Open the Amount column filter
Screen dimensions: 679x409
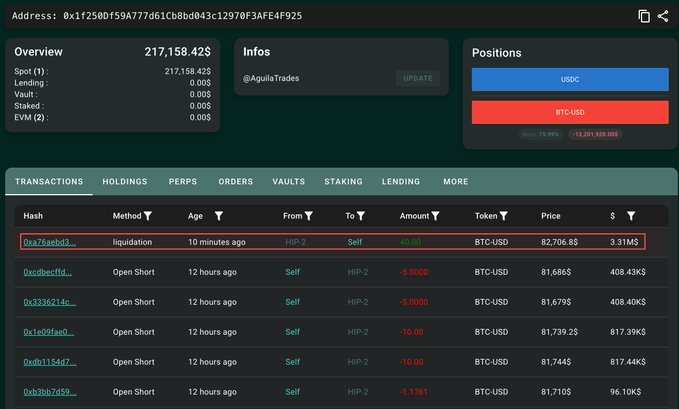coord(435,216)
